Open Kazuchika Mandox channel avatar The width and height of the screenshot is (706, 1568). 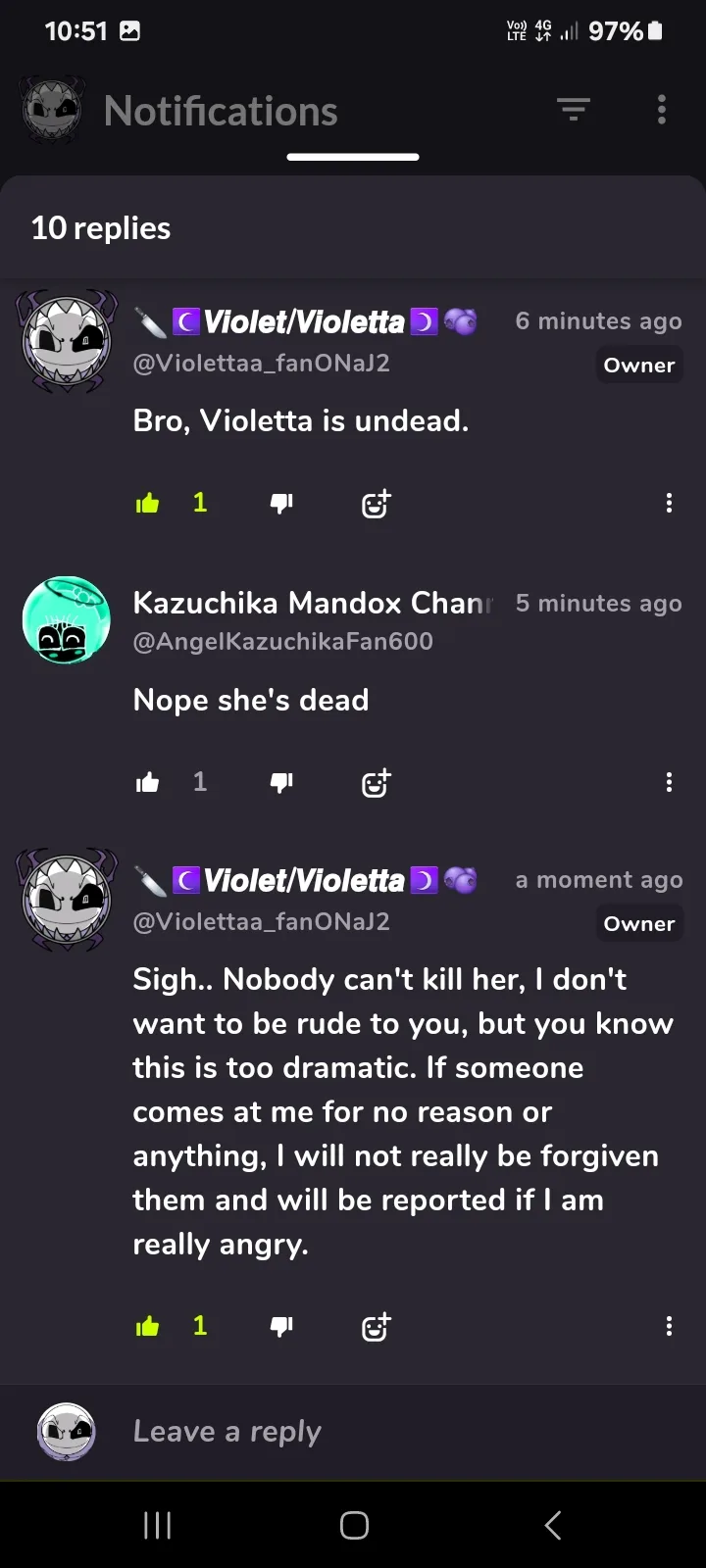tap(67, 620)
